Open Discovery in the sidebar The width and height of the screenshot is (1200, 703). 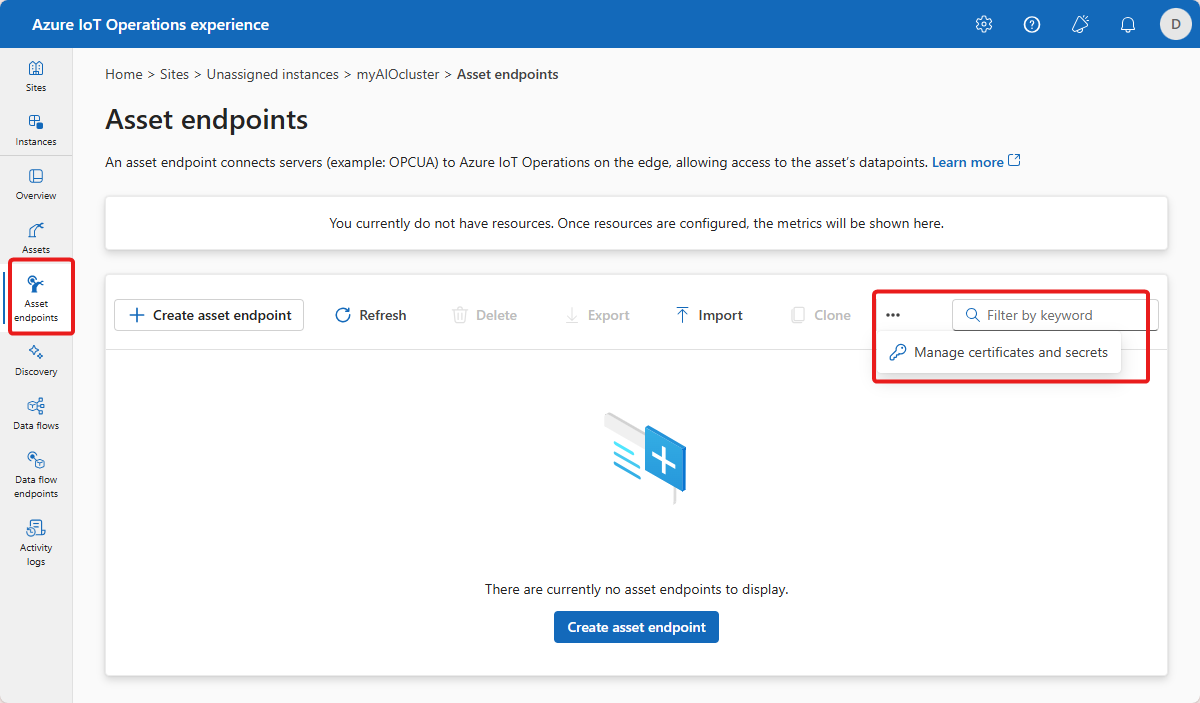(x=36, y=360)
